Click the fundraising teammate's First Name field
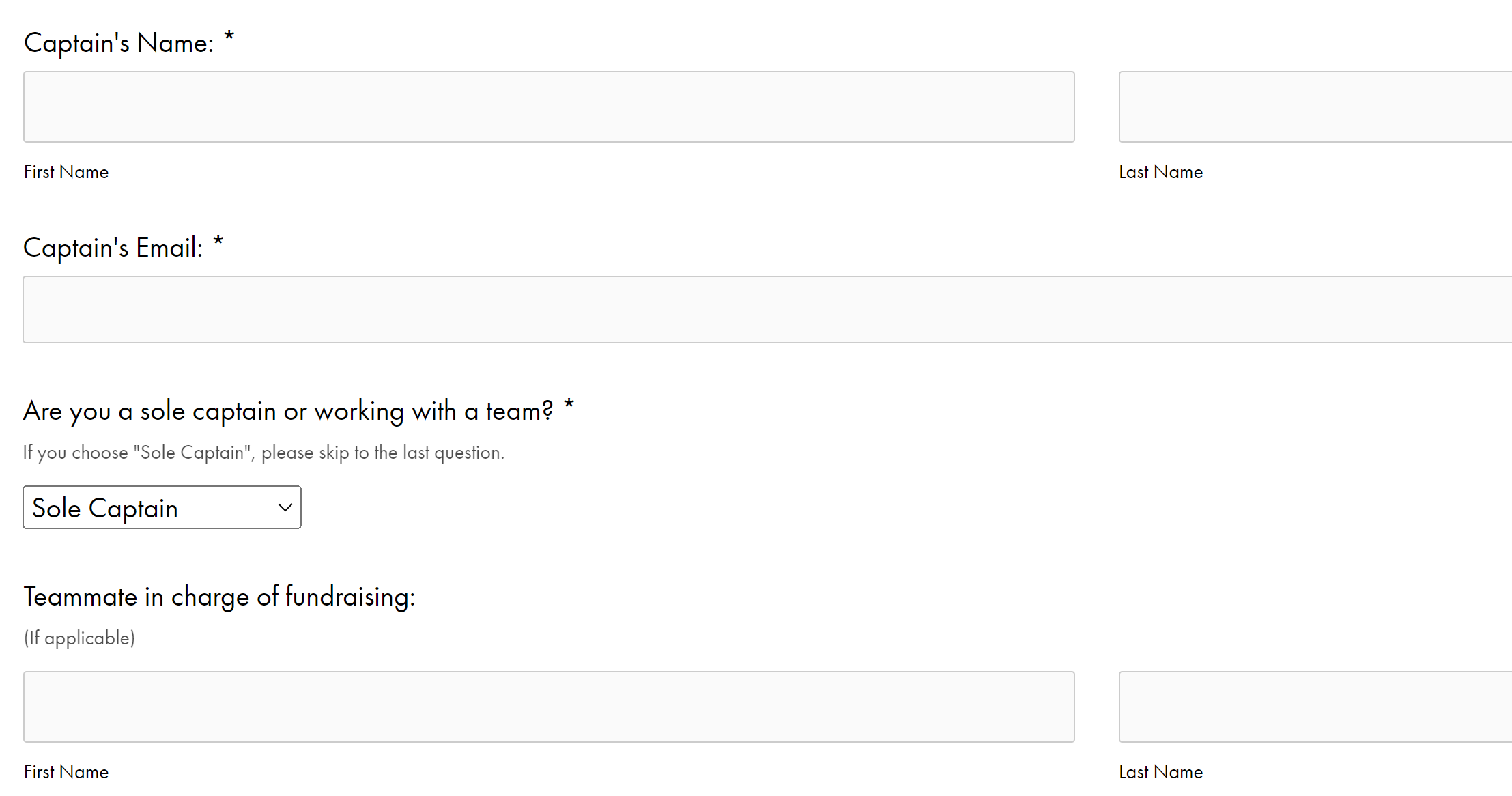Viewport: 1512px width, 796px height. pyautogui.click(x=549, y=707)
